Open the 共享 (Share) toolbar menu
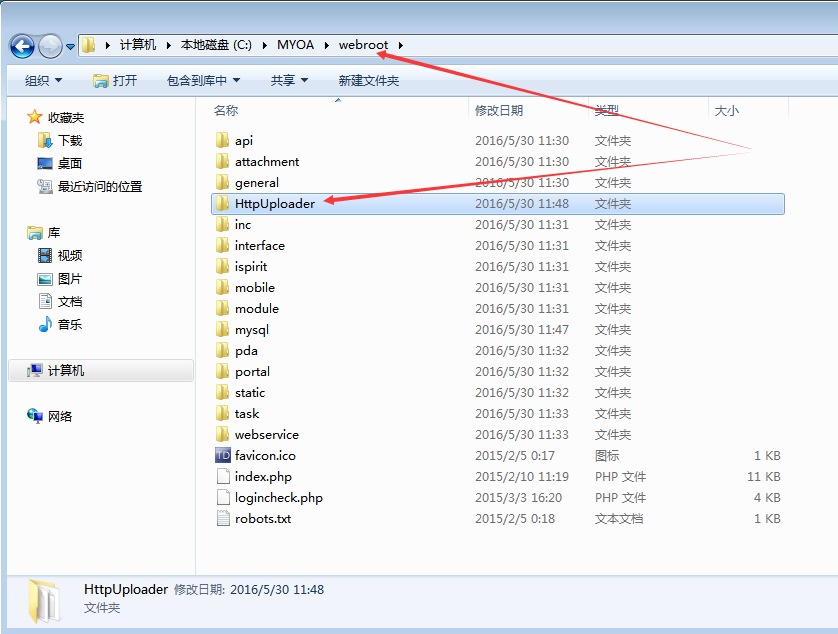 pyautogui.click(x=289, y=81)
